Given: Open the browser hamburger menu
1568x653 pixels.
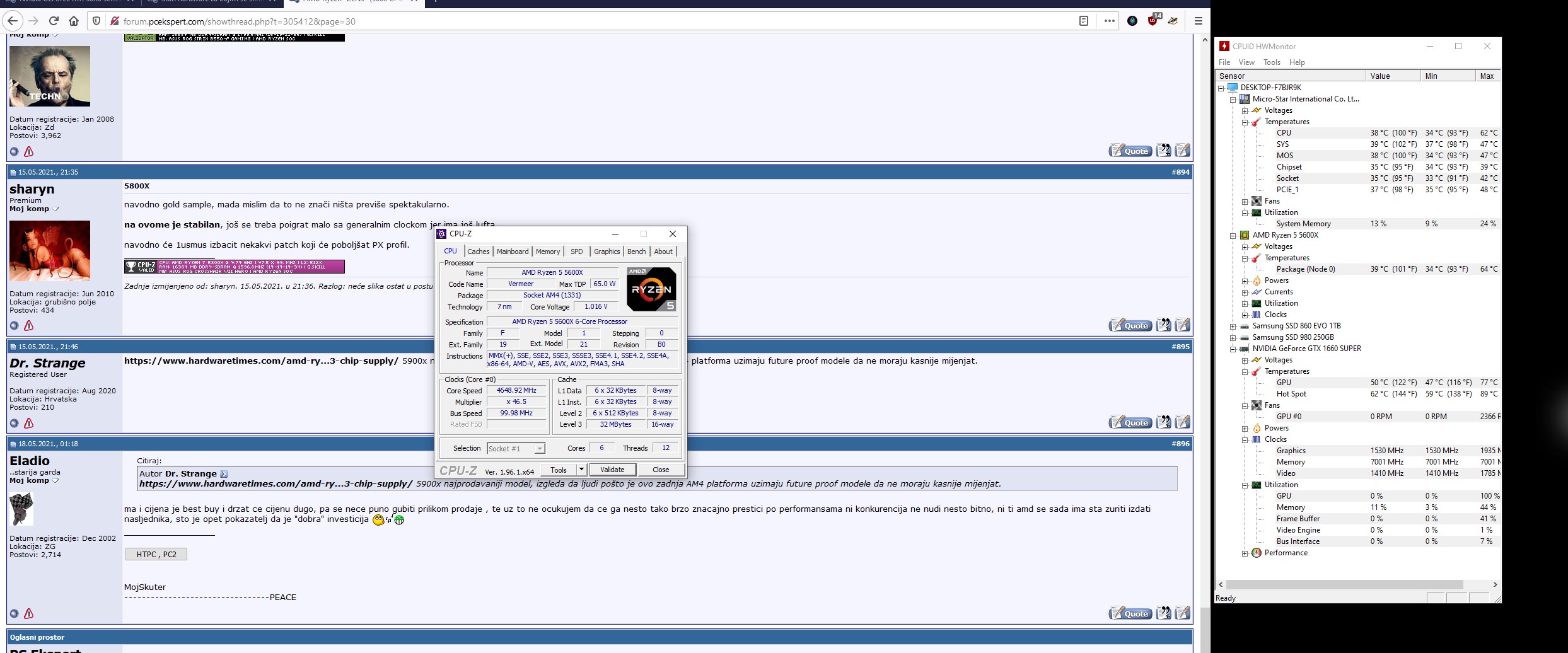Looking at the screenshot, I should coord(1198,21).
